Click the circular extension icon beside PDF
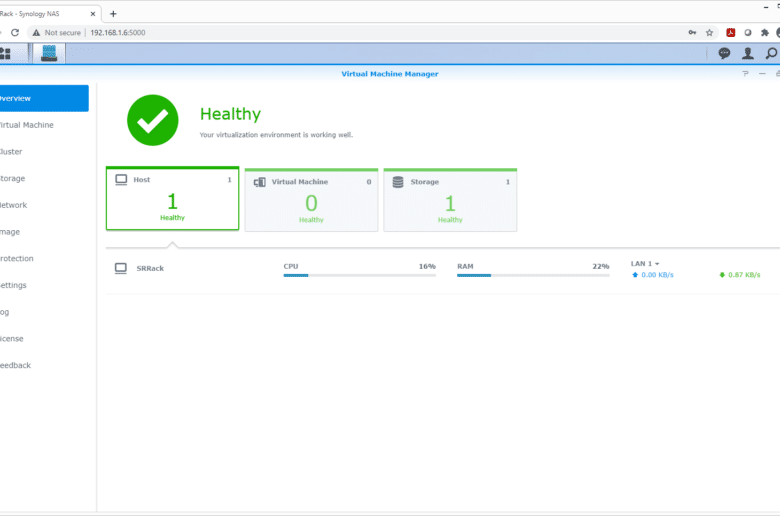The height and width of the screenshot is (516, 780). tap(748, 32)
